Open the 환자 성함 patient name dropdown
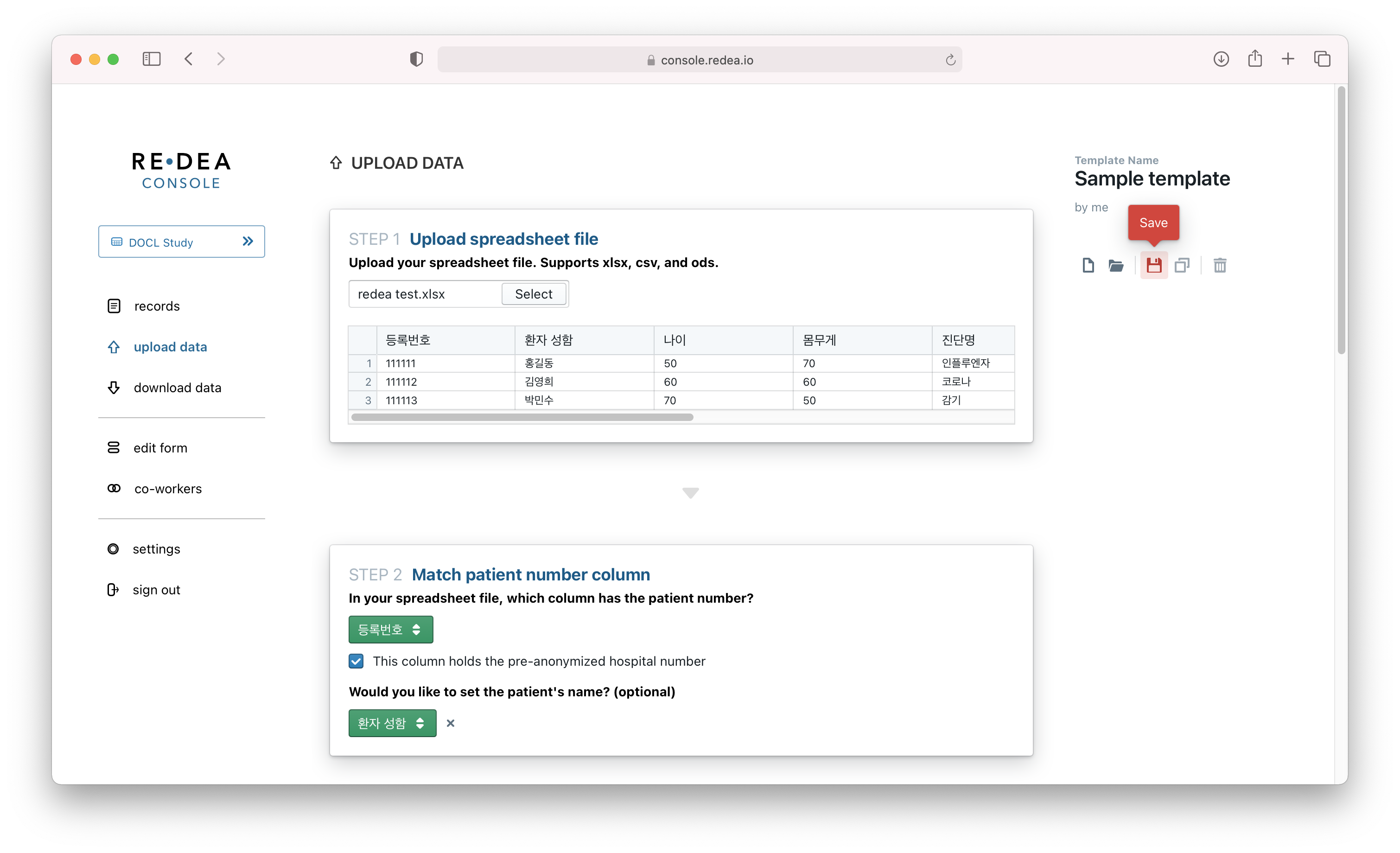Image resolution: width=1400 pixels, height=853 pixels. 392,723
